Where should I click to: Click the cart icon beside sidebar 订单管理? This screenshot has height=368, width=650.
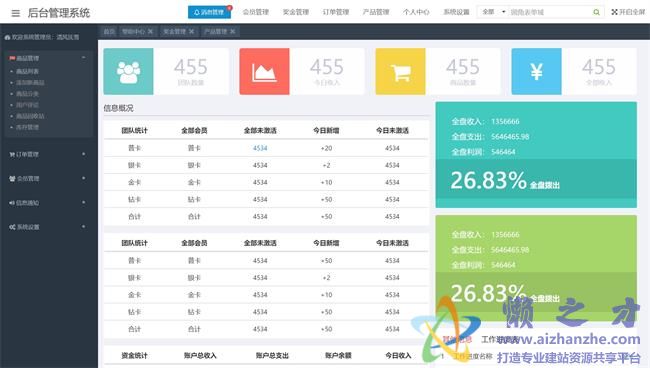pos(12,155)
